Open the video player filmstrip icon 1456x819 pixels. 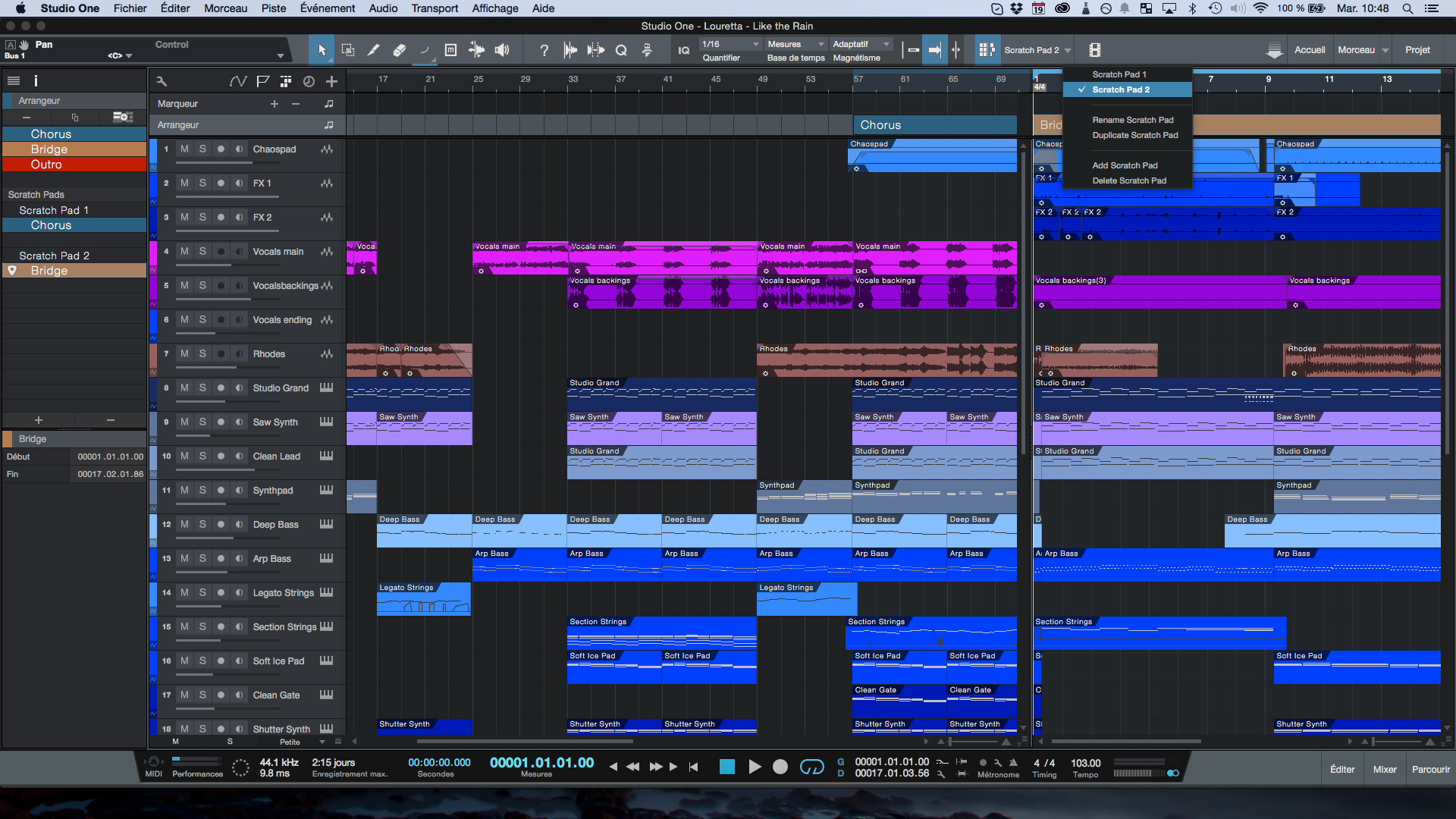[1094, 50]
